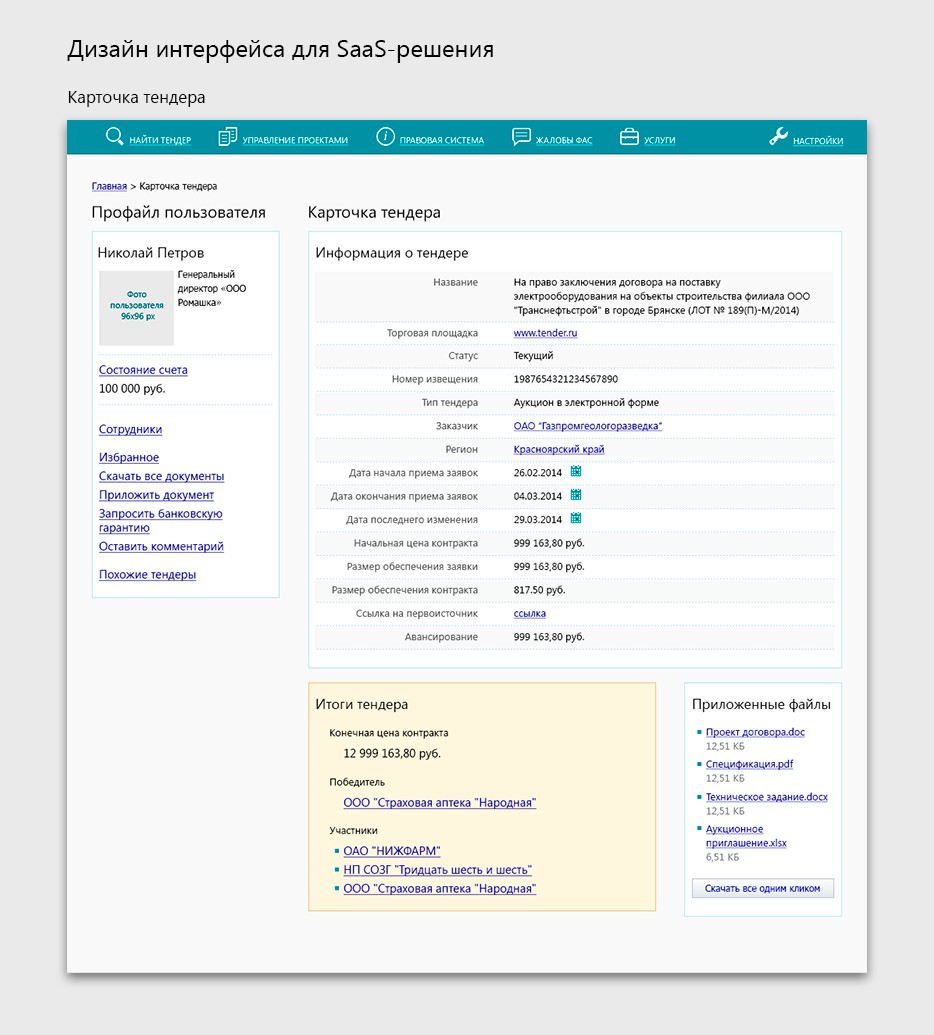Open customer ОАО "Газпромгеологоразведка" link
Image resolution: width=934 pixels, height=1035 pixels.
[x=587, y=426]
